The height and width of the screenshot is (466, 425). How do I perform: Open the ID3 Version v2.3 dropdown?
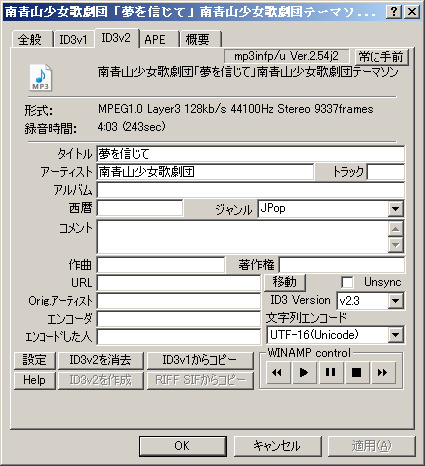click(x=396, y=301)
